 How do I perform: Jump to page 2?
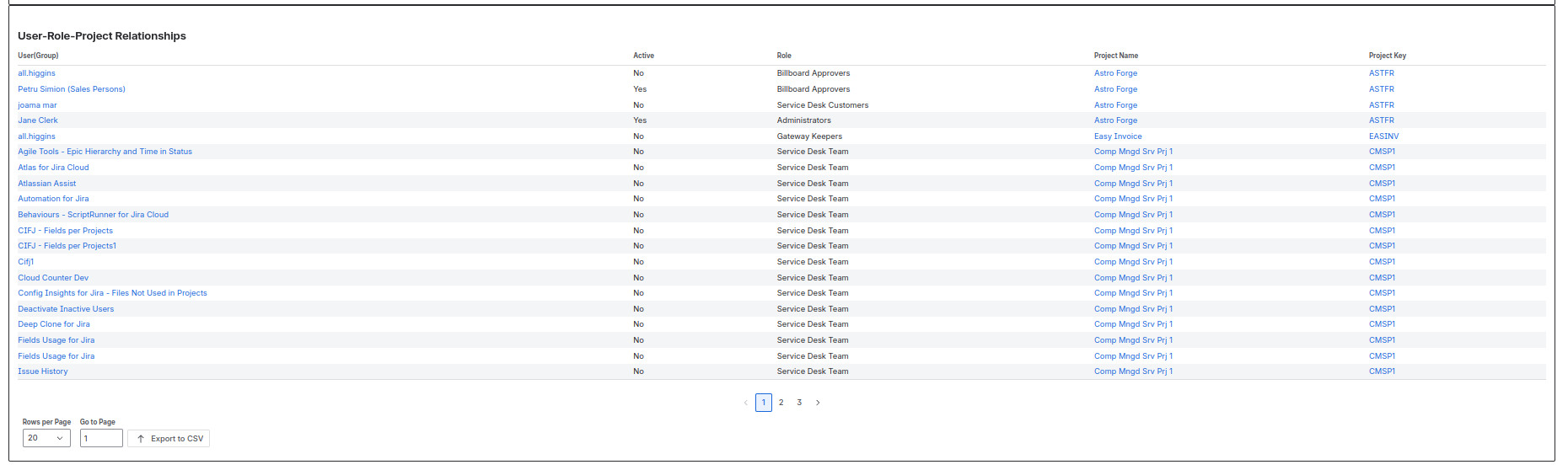tap(781, 403)
